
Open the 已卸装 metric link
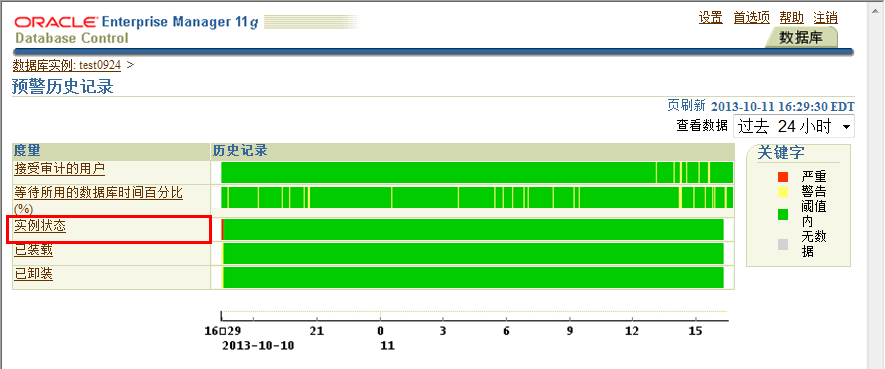point(33,275)
